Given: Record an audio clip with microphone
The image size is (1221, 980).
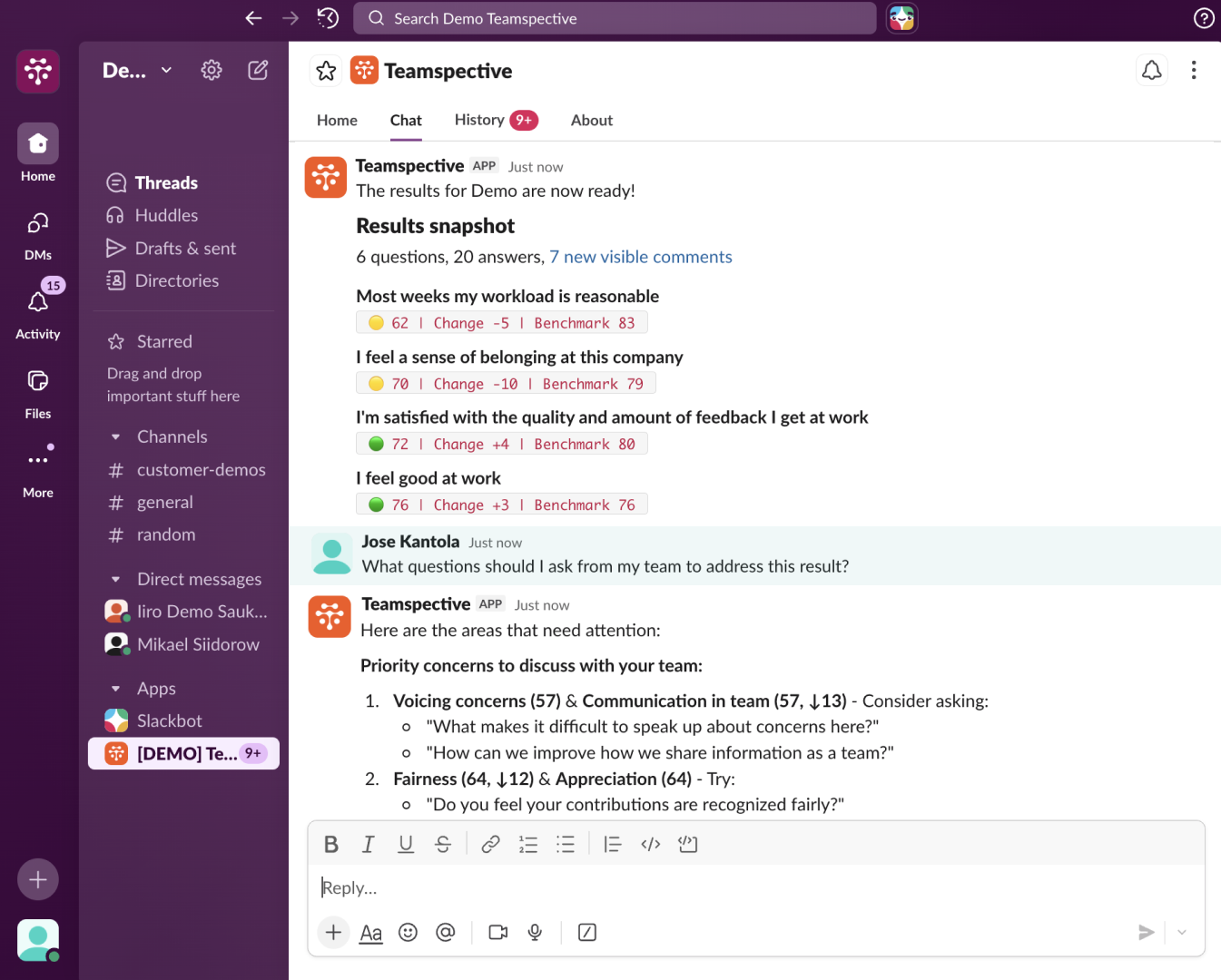Looking at the screenshot, I should [536, 932].
